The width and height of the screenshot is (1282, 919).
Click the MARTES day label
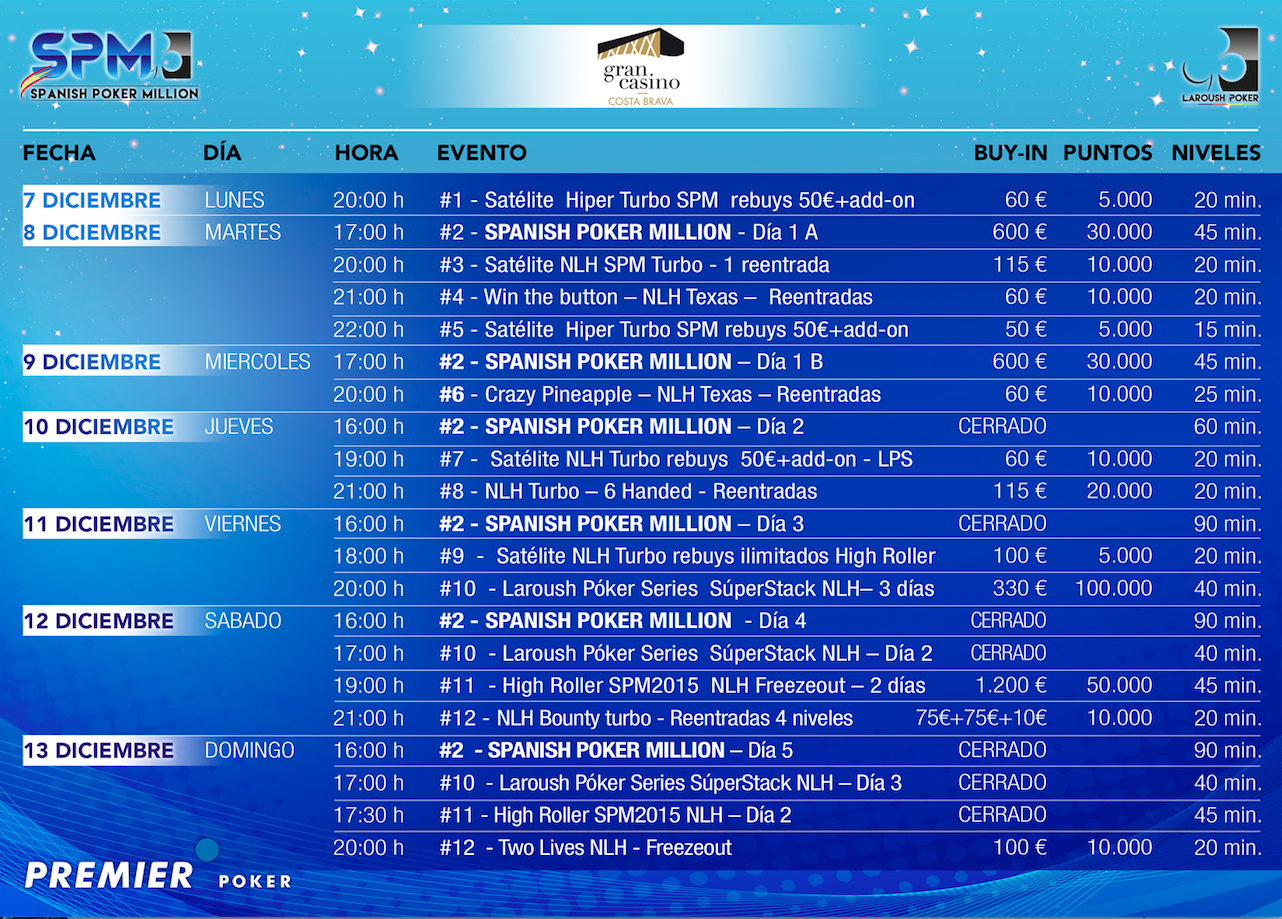(243, 232)
